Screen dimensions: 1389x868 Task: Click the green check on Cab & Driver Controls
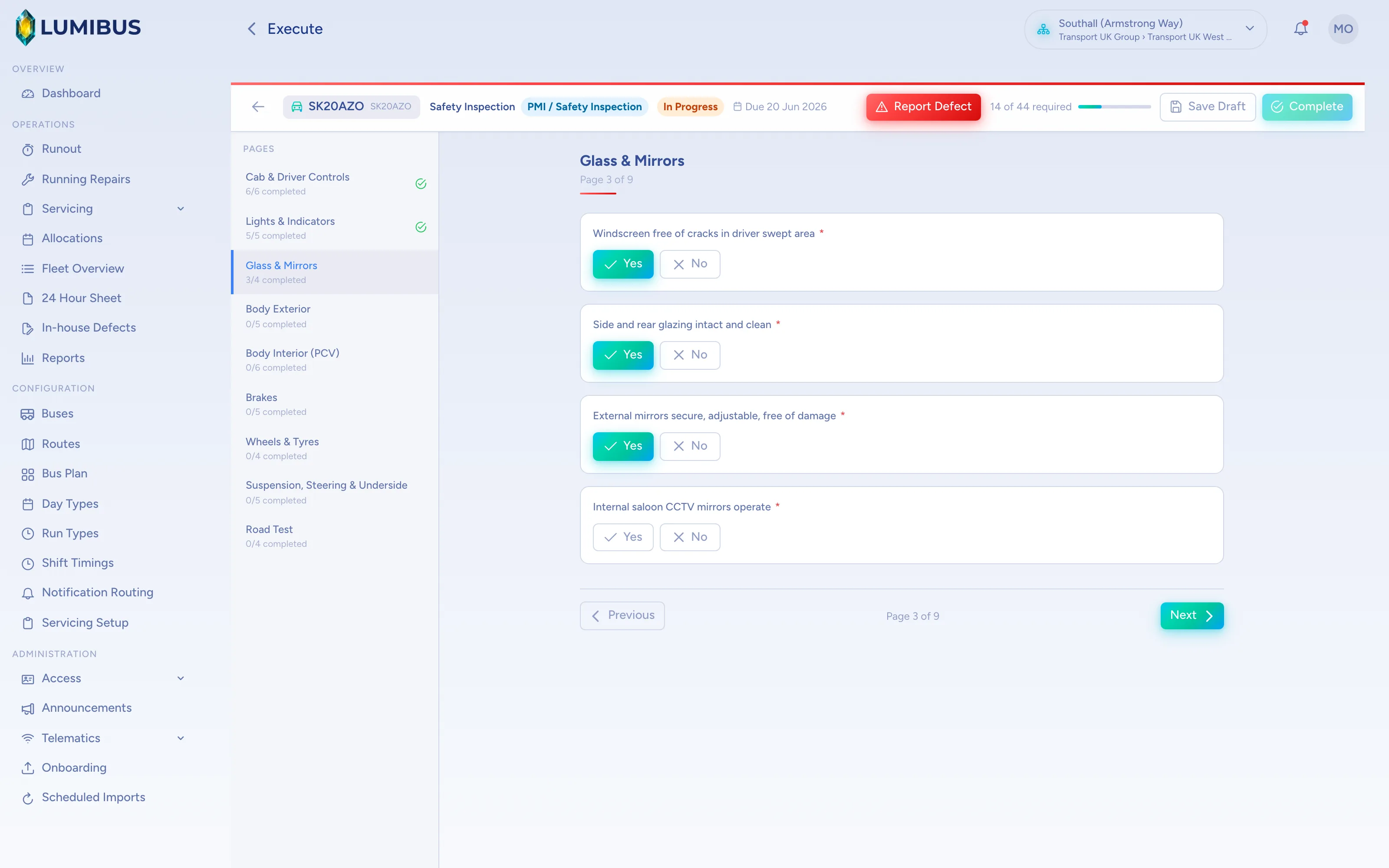421,184
